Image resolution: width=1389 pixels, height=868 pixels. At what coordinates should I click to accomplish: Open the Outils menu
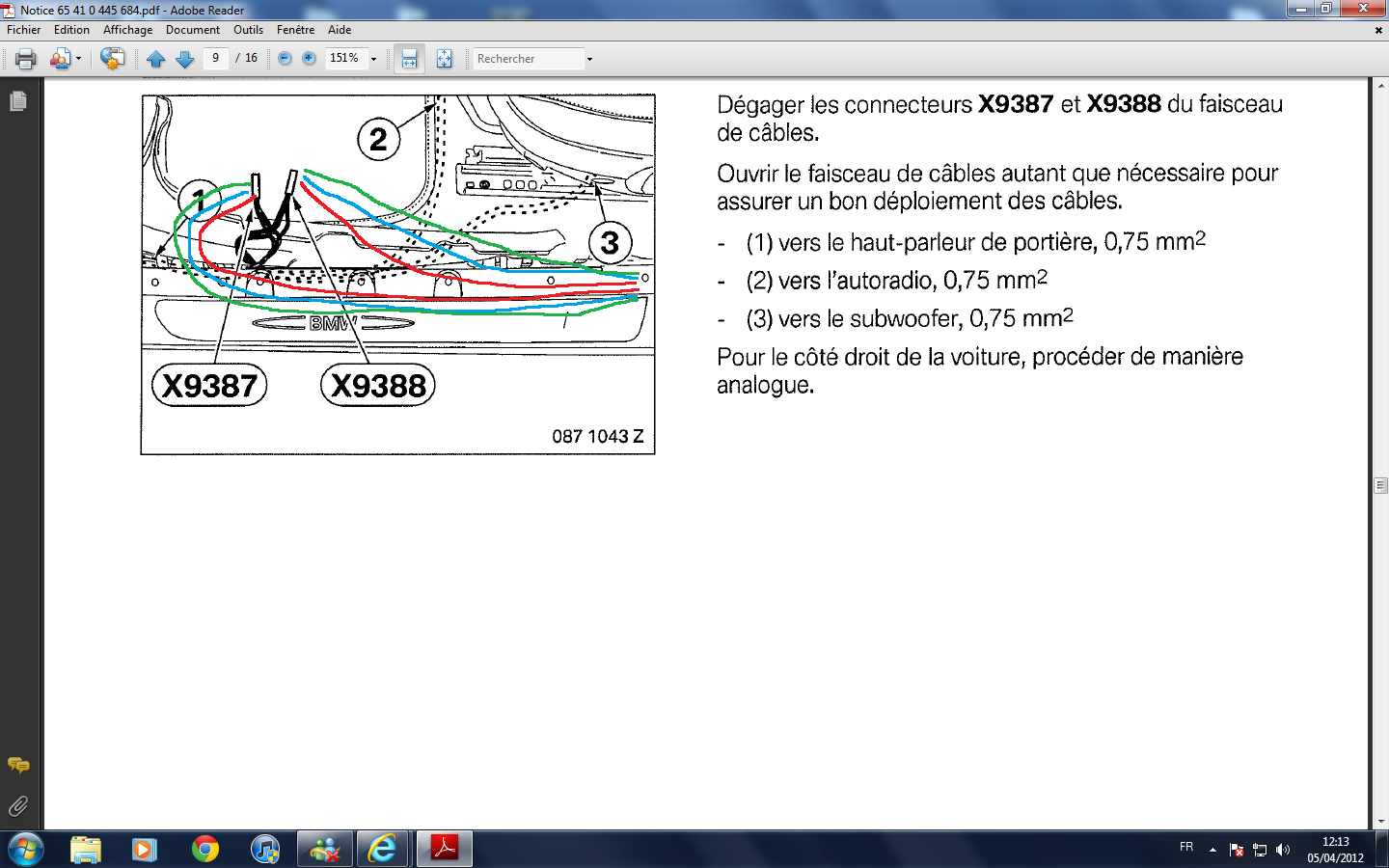point(248,30)
